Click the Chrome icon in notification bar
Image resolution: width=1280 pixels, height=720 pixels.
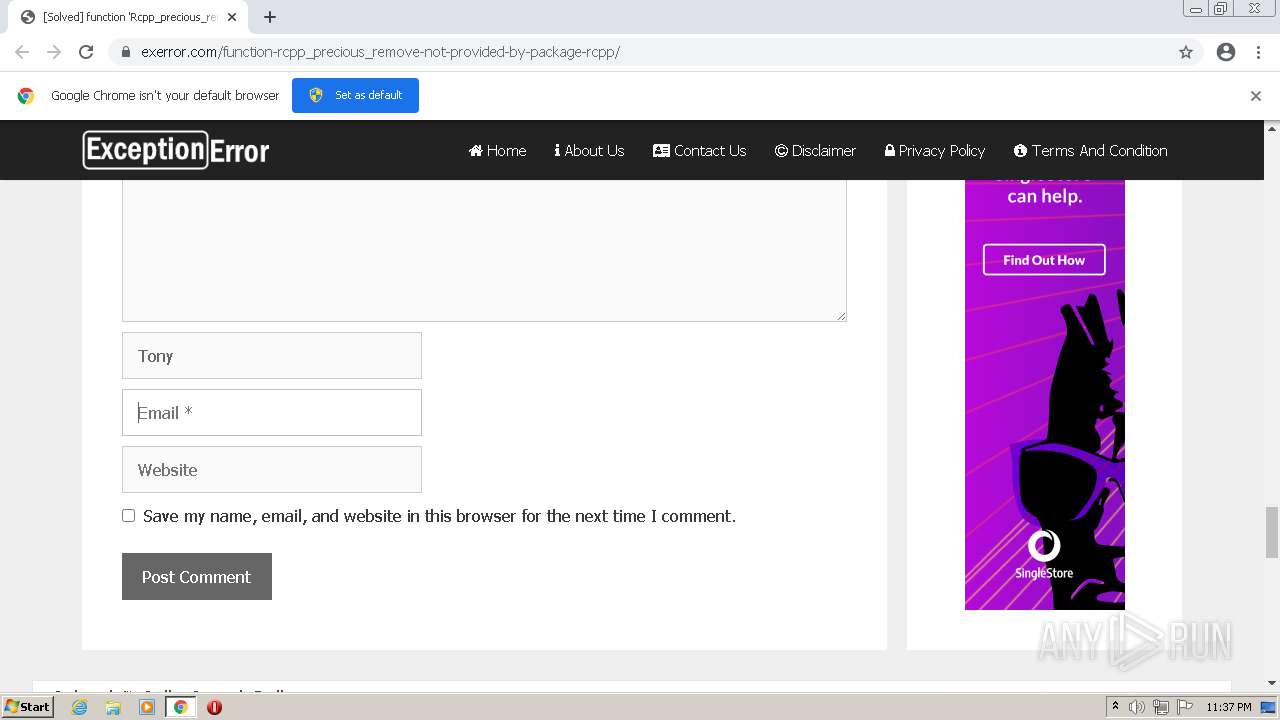(x=26, y=96)
